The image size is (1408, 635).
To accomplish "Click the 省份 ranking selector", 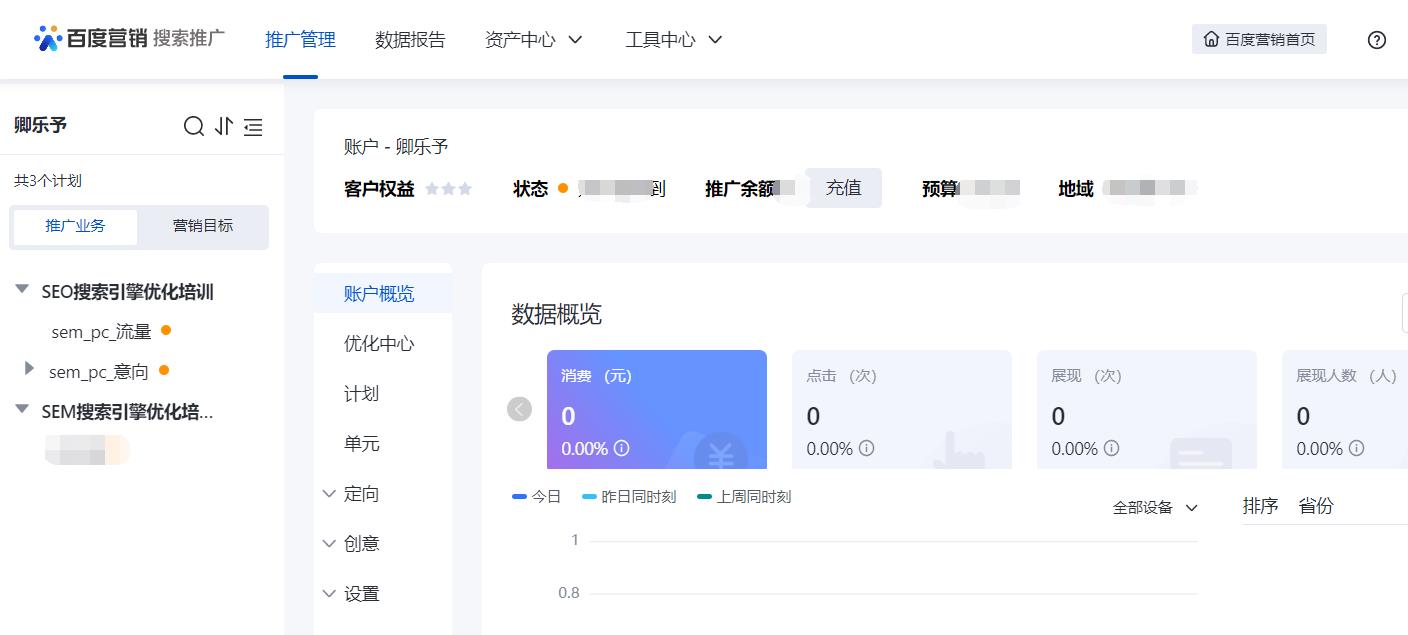I will coord(1316,506).
